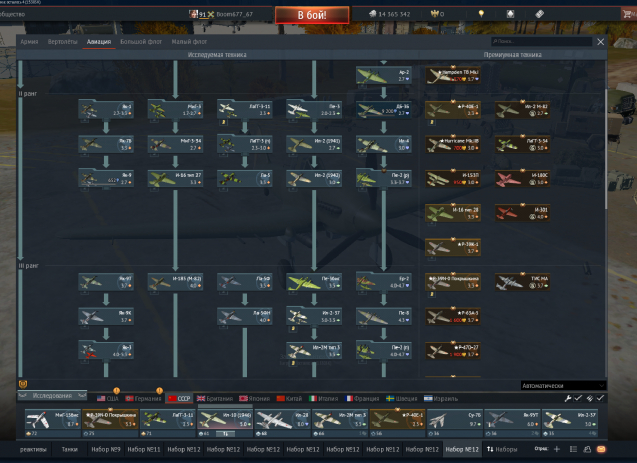The image size is (637, 463).
Task: Select the Ер-2 bomber card
Action: pyautogui.click(x=384, y=282)
